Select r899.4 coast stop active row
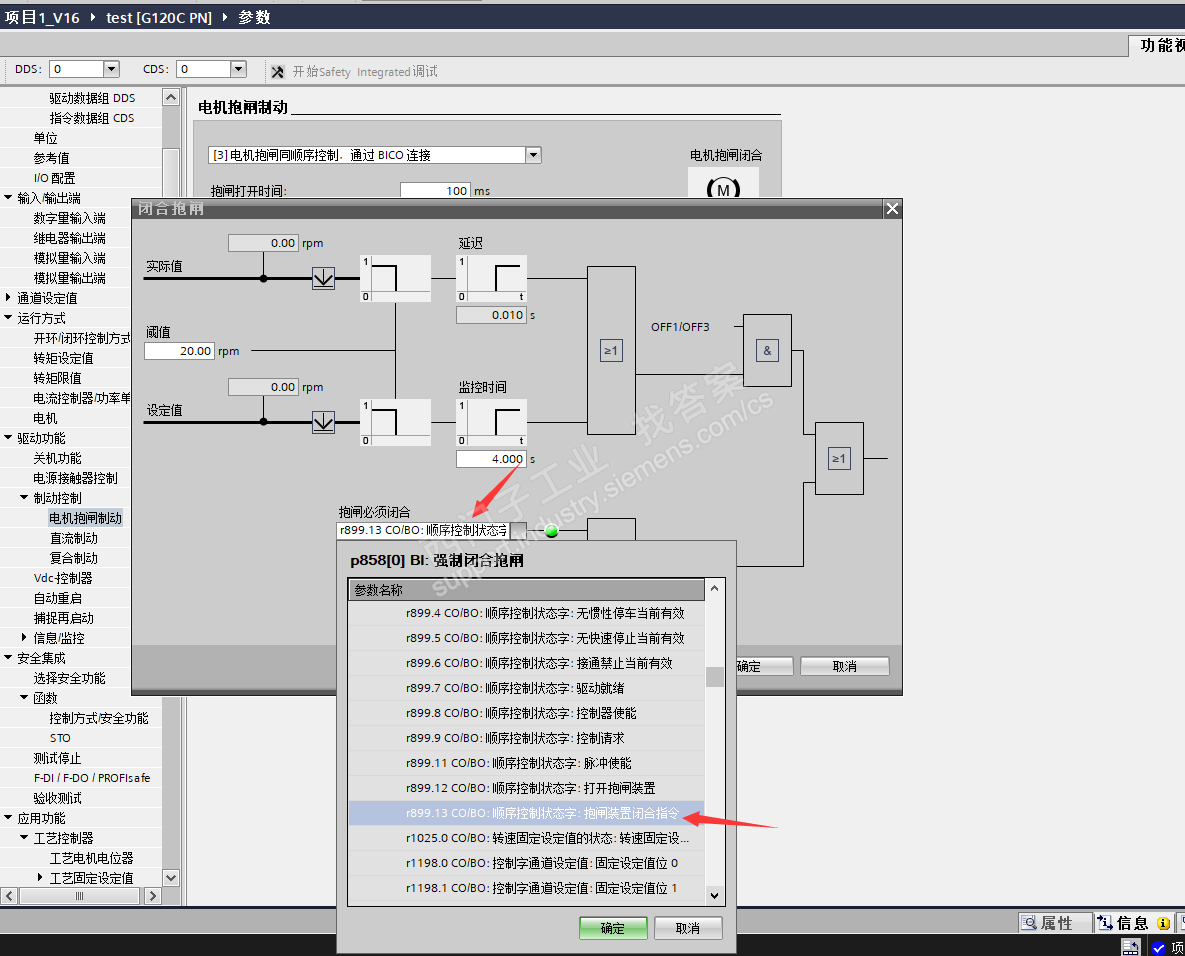The width and height of the screenshot is (1185, 956). 527,614
